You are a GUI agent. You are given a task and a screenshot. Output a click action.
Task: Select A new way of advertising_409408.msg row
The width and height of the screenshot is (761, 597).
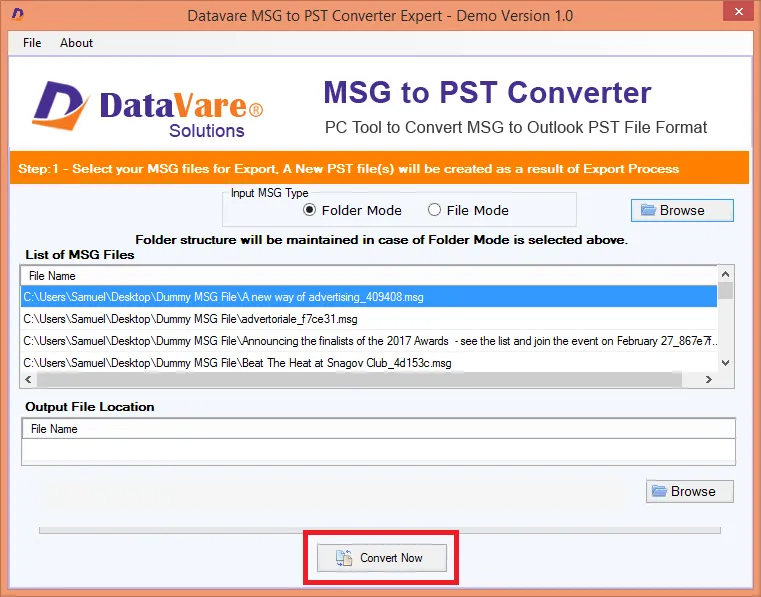(369, 297)
